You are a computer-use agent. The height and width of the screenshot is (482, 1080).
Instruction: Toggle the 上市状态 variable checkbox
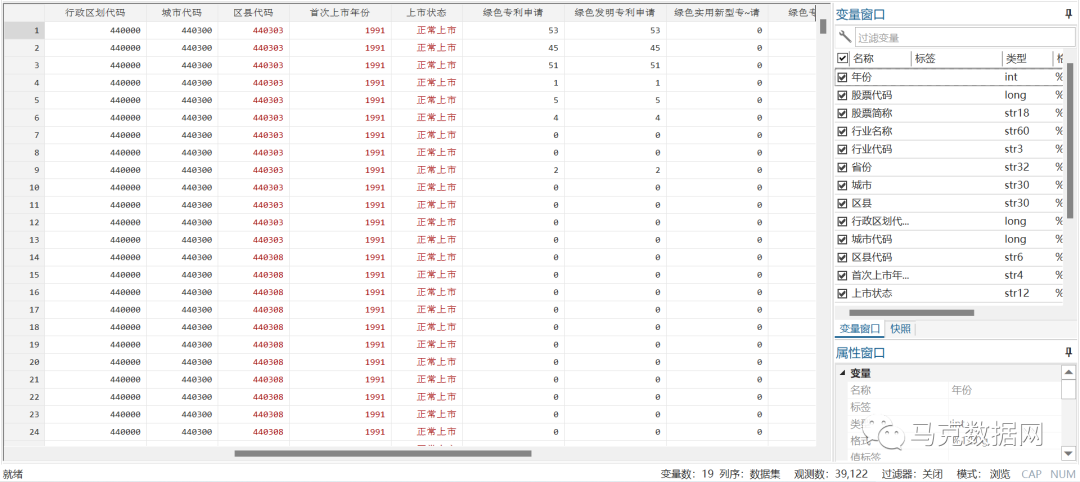pyautogui.click(x=842, y=293)
